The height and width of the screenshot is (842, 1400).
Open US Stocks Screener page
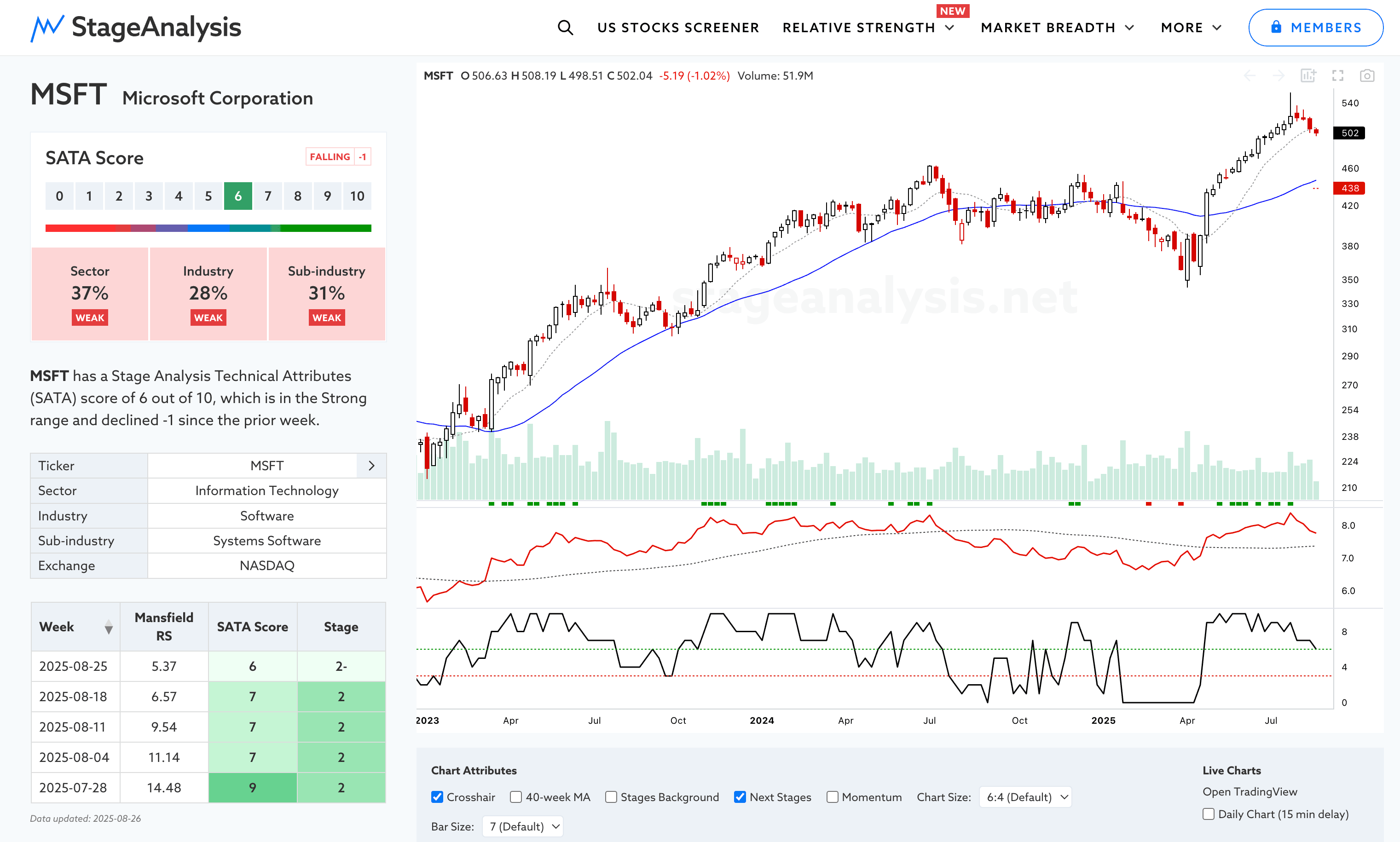tap(677, 28)
